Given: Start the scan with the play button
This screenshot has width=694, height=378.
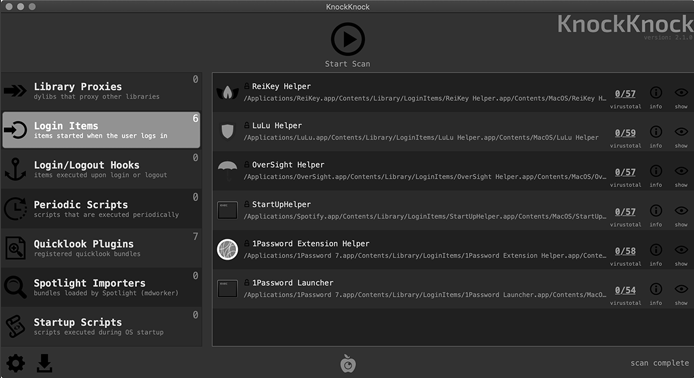Looking at the screenshot, I should (x=348, y=39).
